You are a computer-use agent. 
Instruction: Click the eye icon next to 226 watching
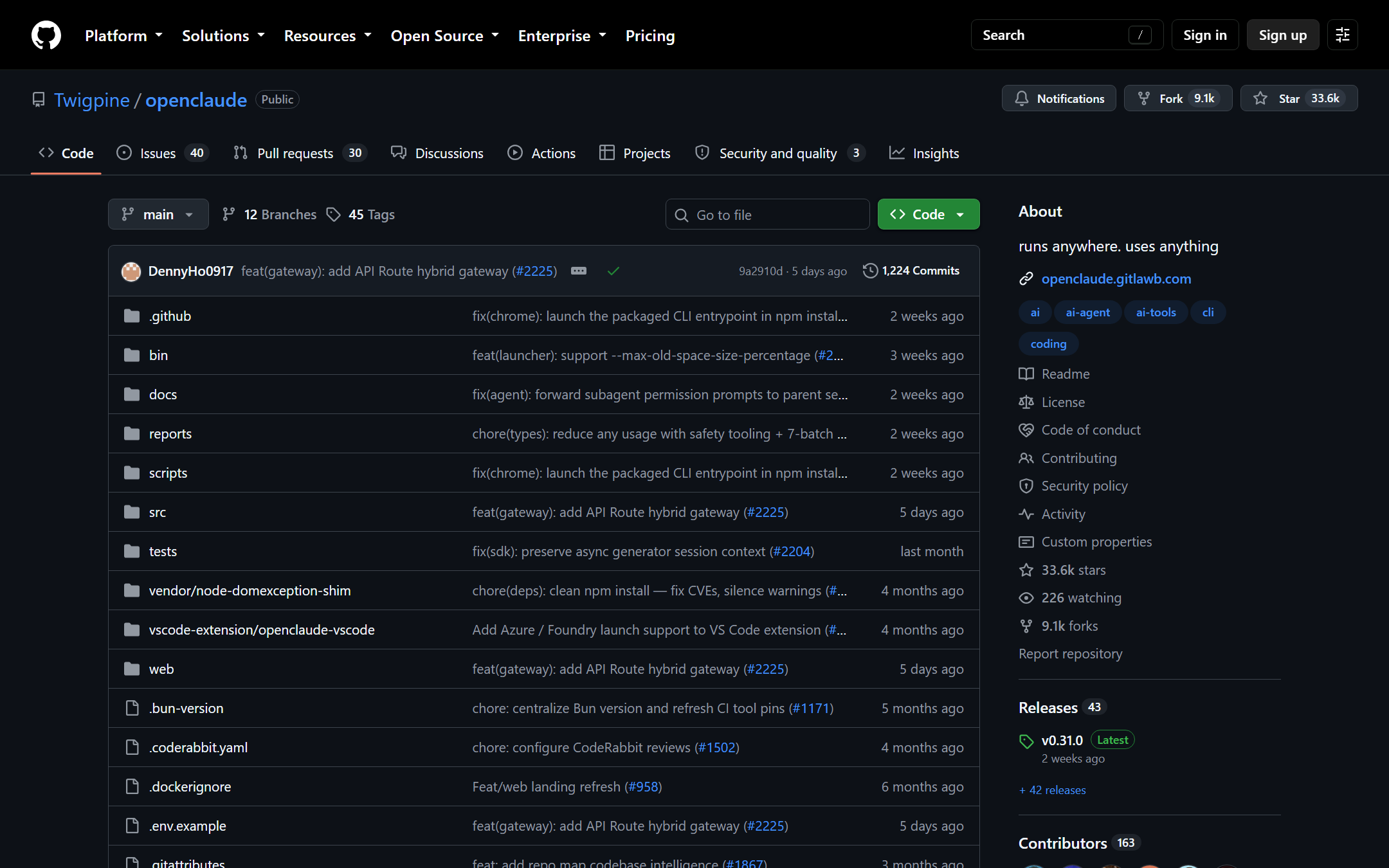[x=1026, y=598]
